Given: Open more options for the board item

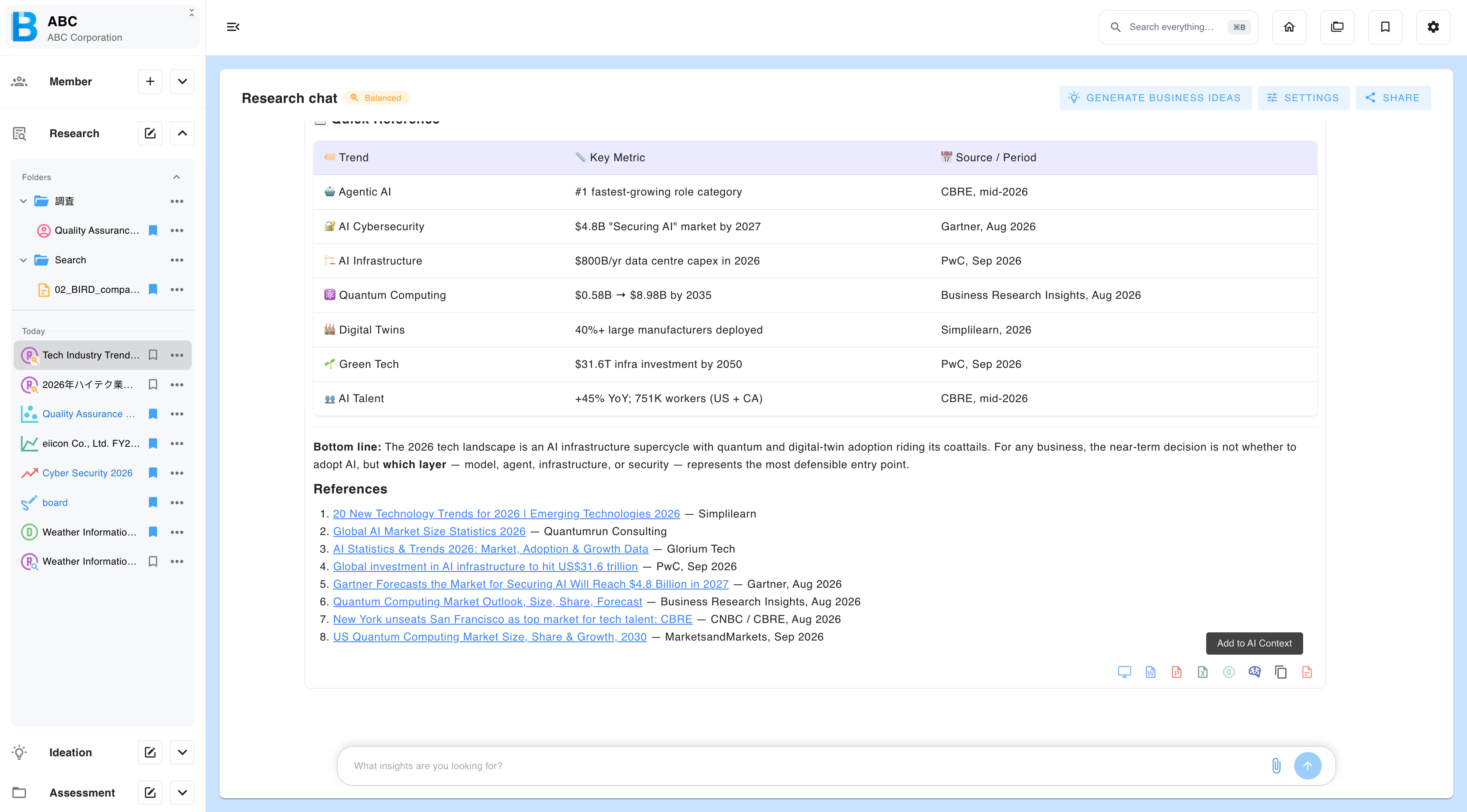Looking at the screenshot, I should (177, 502).
